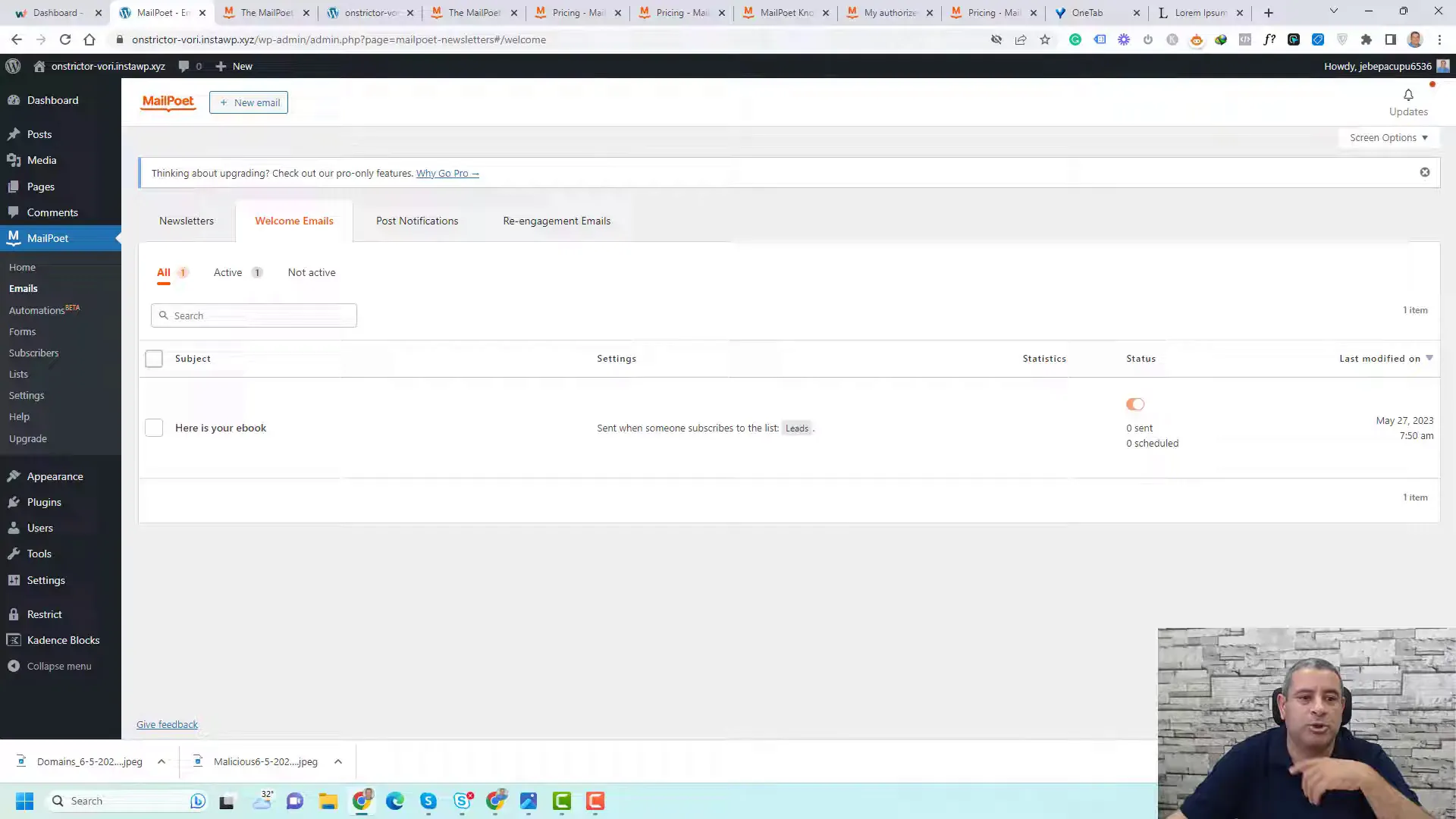Click the search magnifier icon in emails list
The height and width of the screenshot is (819, 1456).
pyautogui.click(x=164, y=315)
